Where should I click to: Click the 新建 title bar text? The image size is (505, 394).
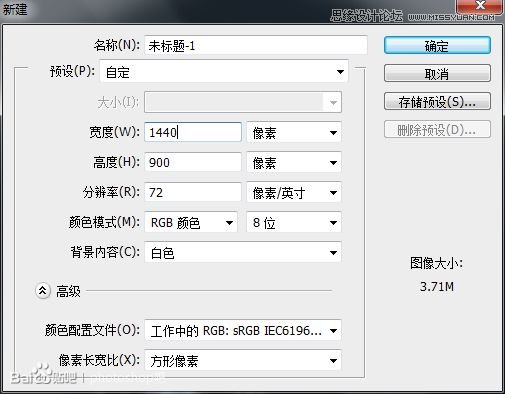(15, 9)
